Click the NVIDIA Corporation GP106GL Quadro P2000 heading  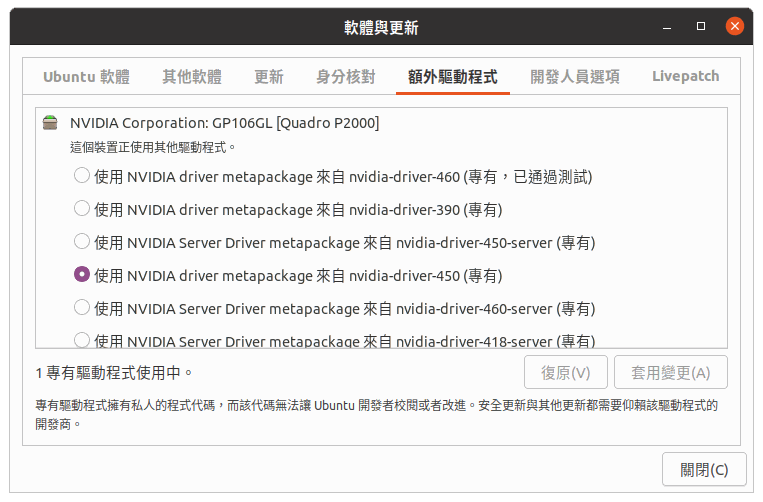224,123
